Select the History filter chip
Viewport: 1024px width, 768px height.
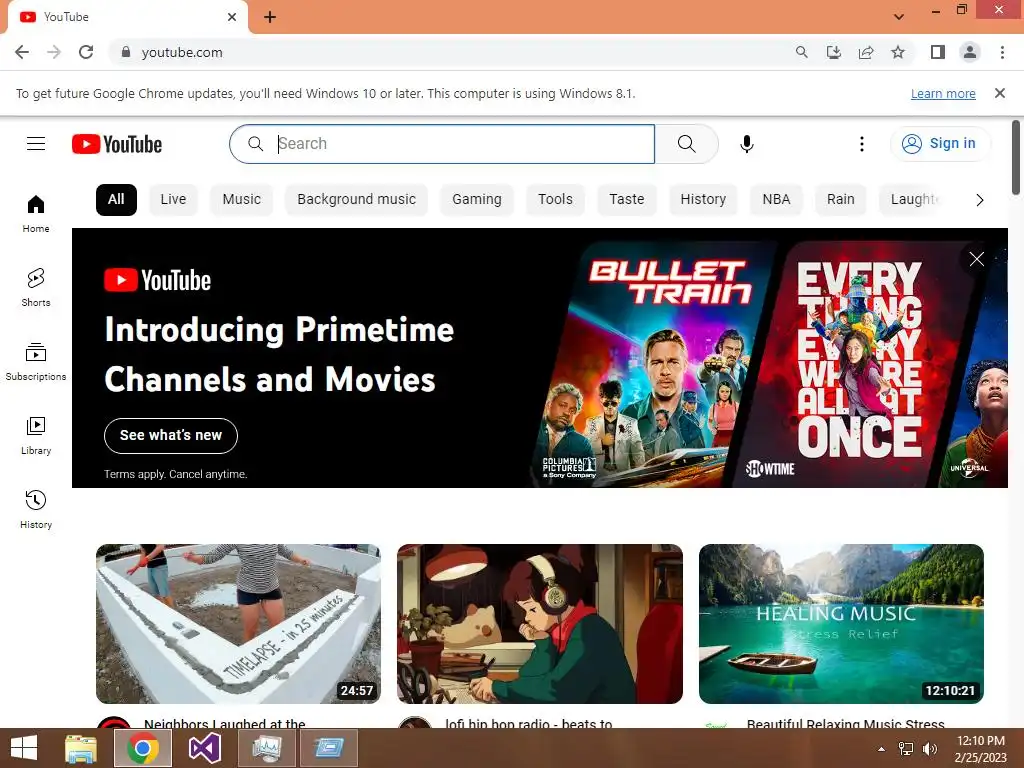pos(703,200)
